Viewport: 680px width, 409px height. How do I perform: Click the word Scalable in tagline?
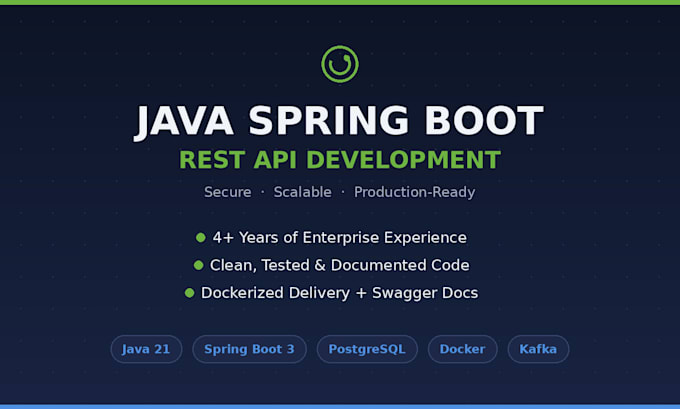coord(302,192)
